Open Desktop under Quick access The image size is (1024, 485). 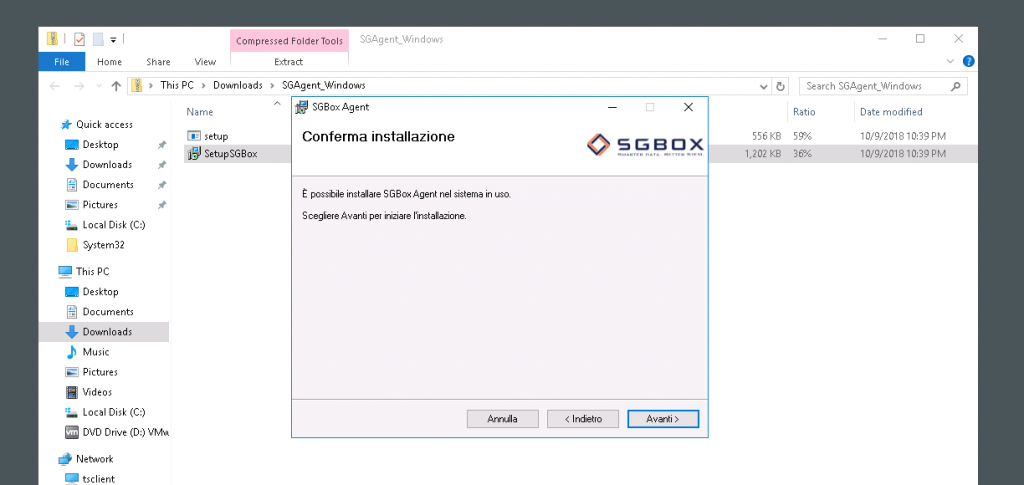click(100, 144)
